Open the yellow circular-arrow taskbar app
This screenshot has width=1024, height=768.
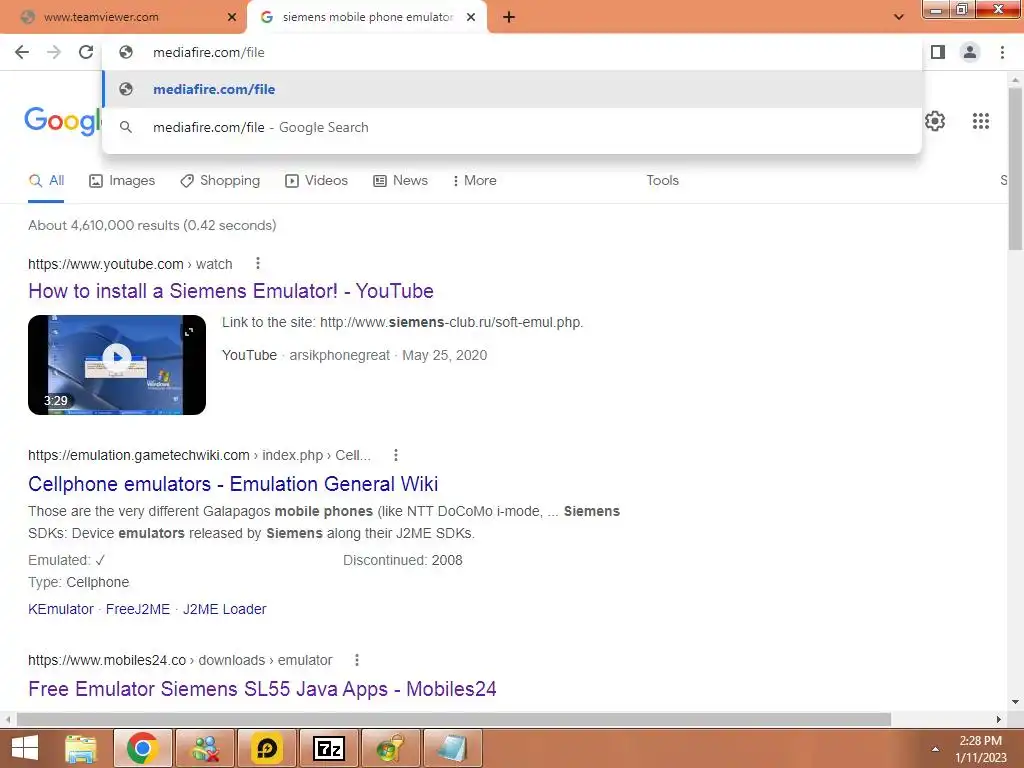266,748
